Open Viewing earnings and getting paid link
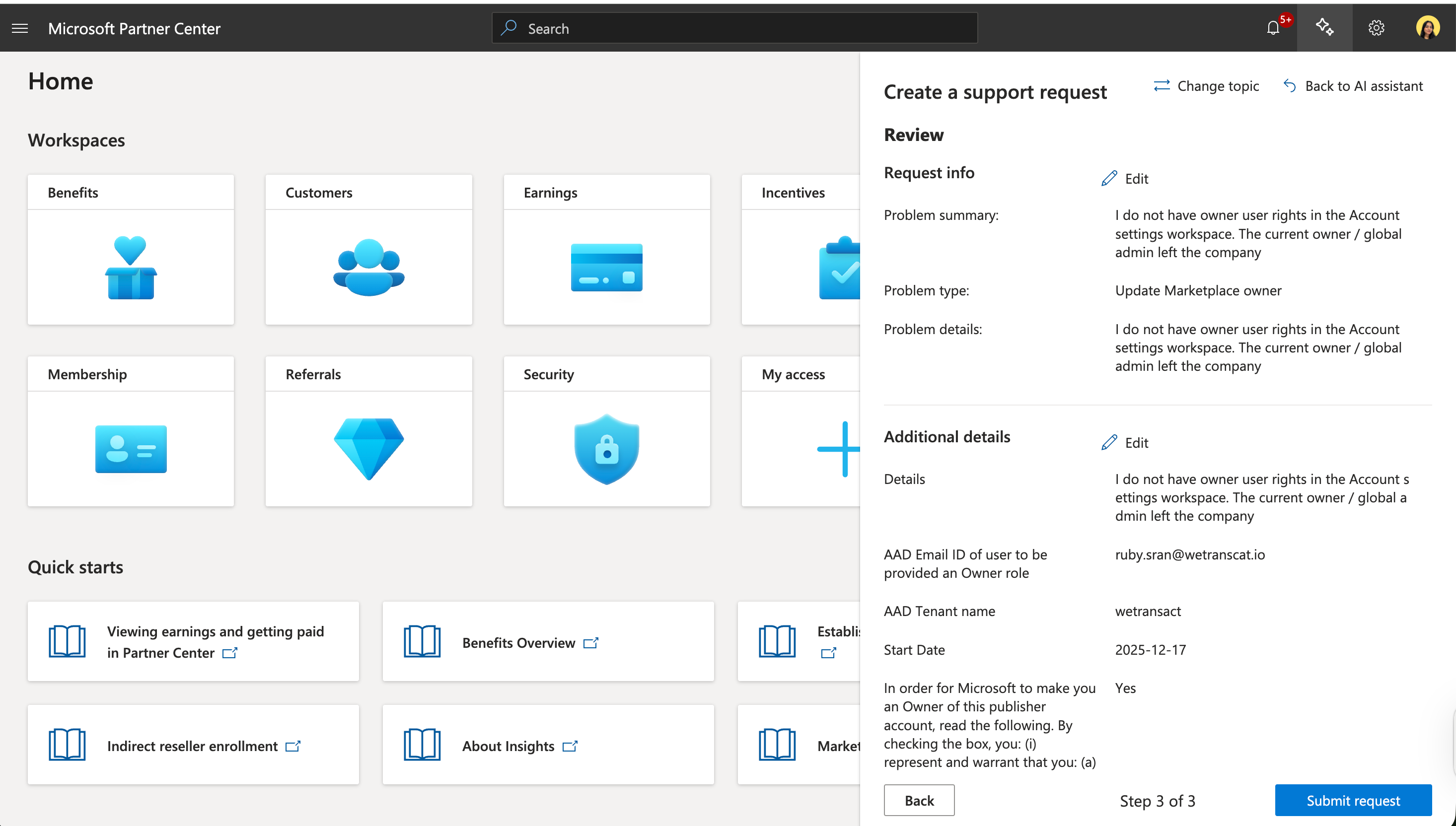 tap(216, 642)
